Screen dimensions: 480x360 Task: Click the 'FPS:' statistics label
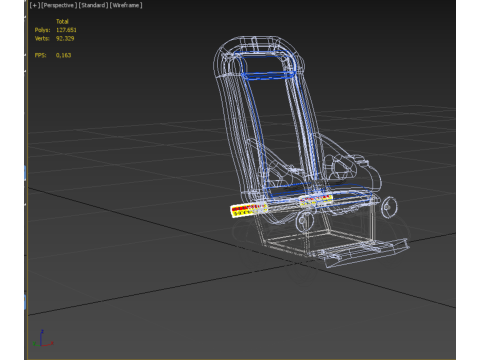pos(40,55)
